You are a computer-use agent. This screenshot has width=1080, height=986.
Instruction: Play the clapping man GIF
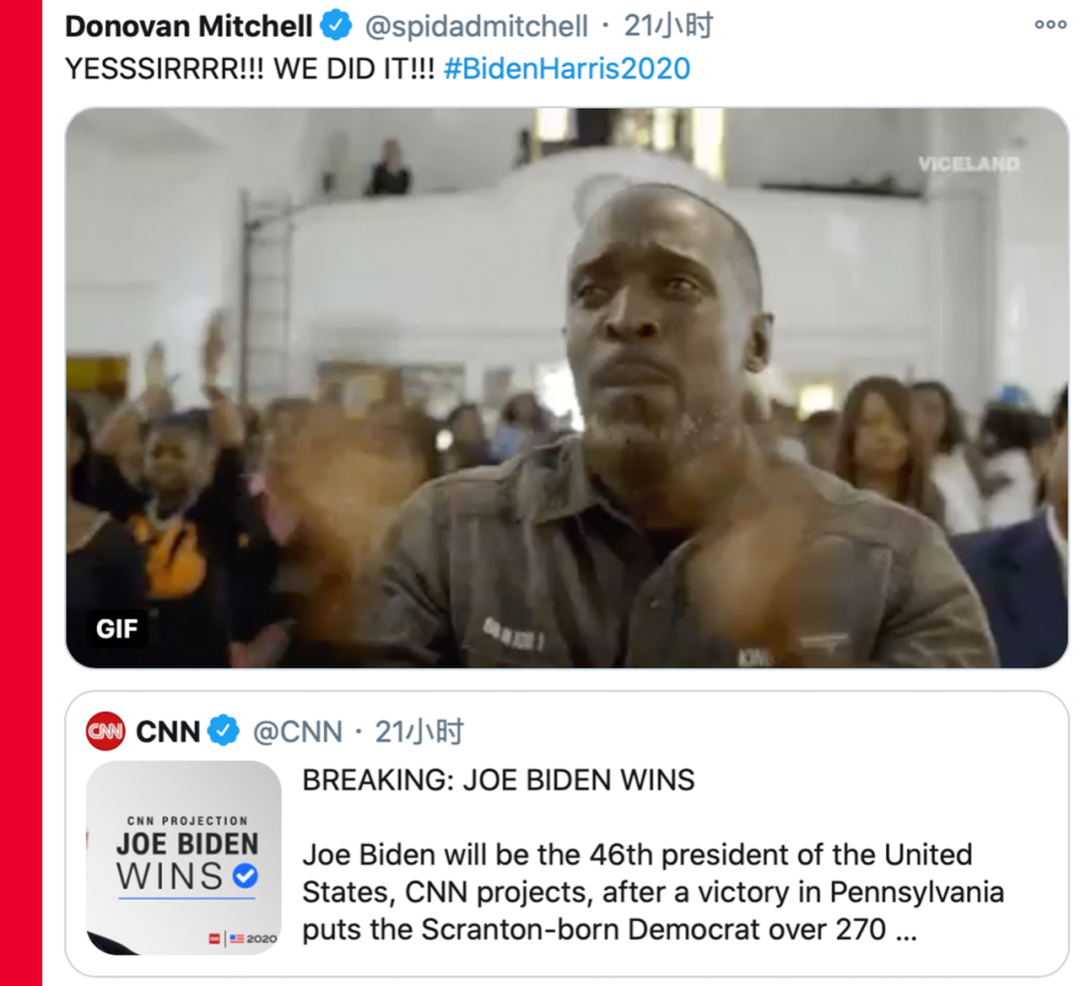tap(566, 388)
